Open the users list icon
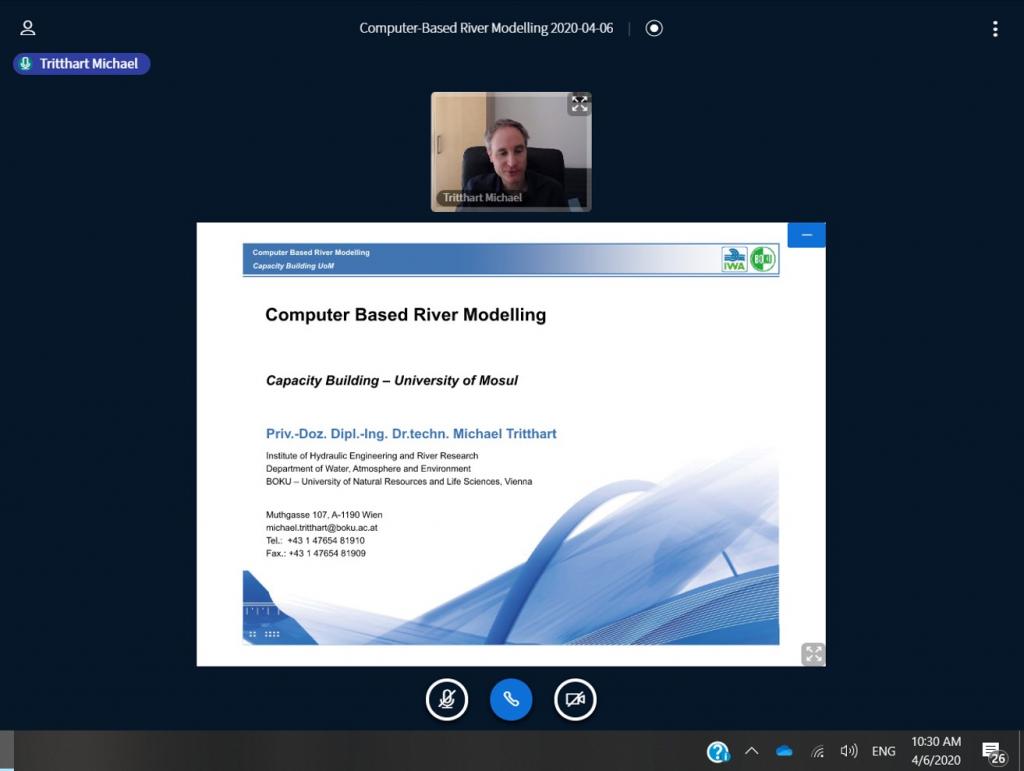Image resolution: width=1024 pixels, height=771 pixels. point(28,28)
